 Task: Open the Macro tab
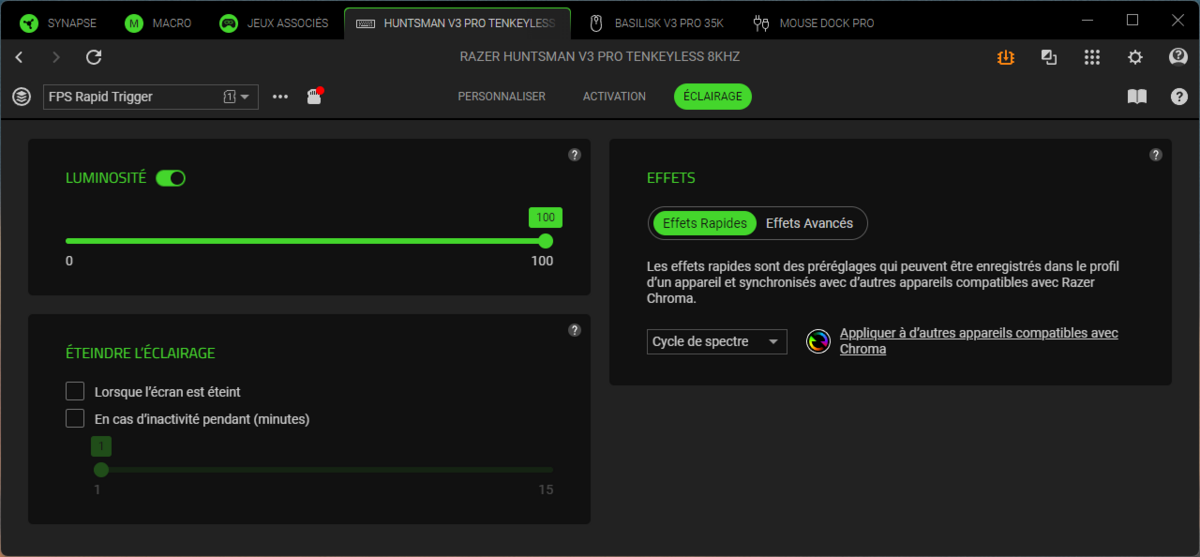coord(160,22)
